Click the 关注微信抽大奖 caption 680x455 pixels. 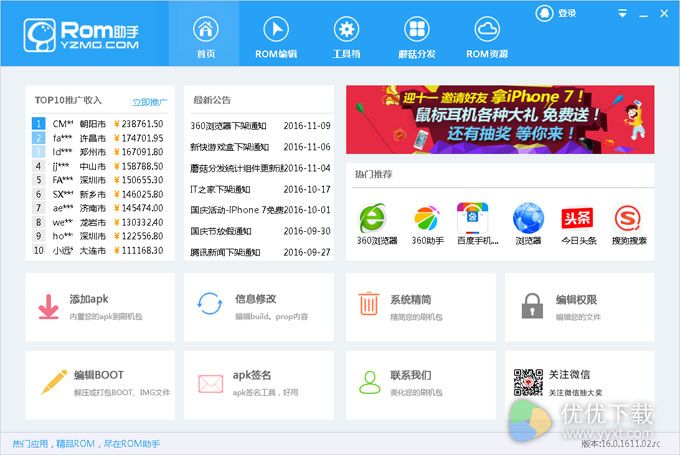[575, 393]
